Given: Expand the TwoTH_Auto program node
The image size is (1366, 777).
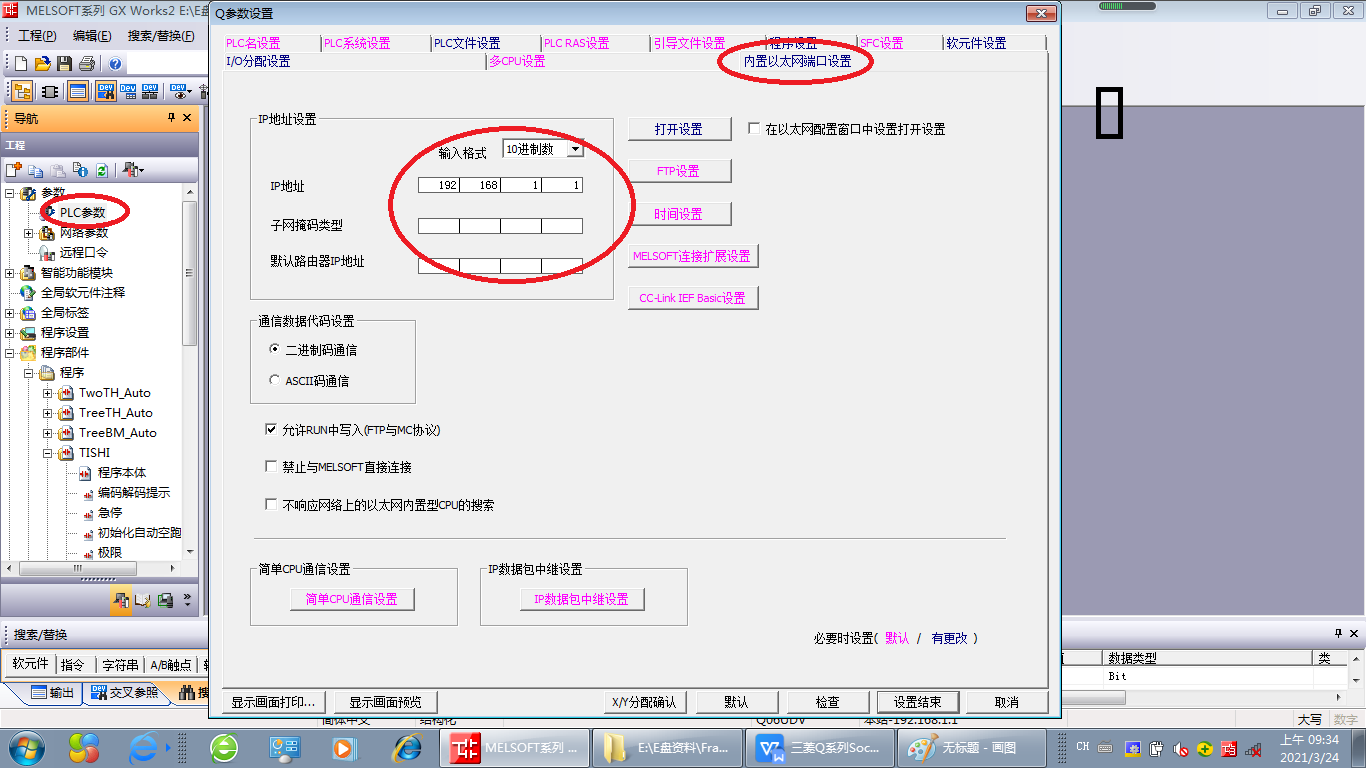Looking at the screenshot, I should 48,393.
